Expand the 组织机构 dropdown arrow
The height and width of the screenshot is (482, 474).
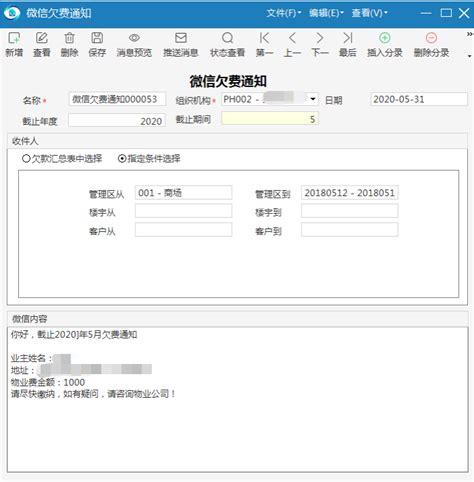[x=313, y=99]
